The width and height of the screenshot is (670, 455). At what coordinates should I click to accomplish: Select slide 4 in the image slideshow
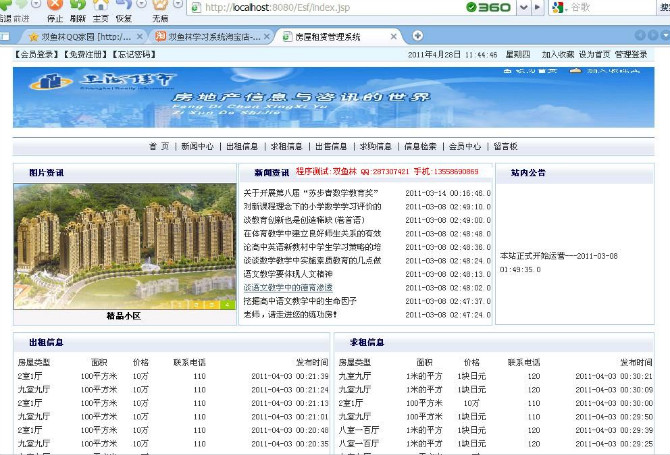point(227,305)
